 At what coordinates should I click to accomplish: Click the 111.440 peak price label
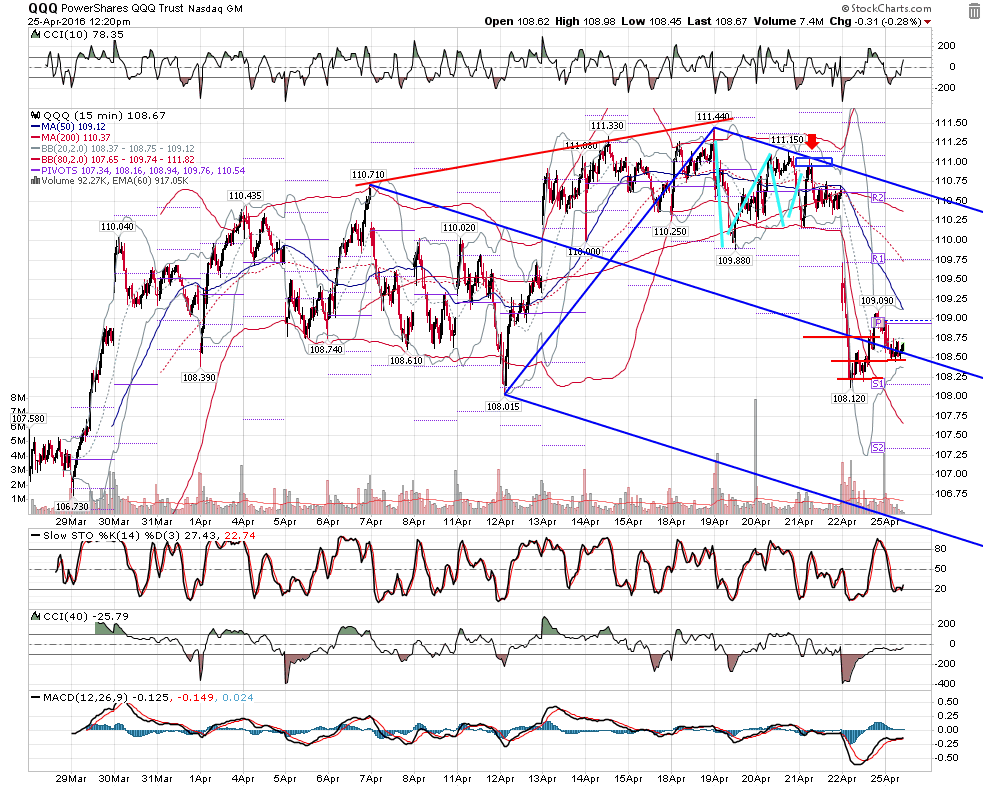point(713,117)
